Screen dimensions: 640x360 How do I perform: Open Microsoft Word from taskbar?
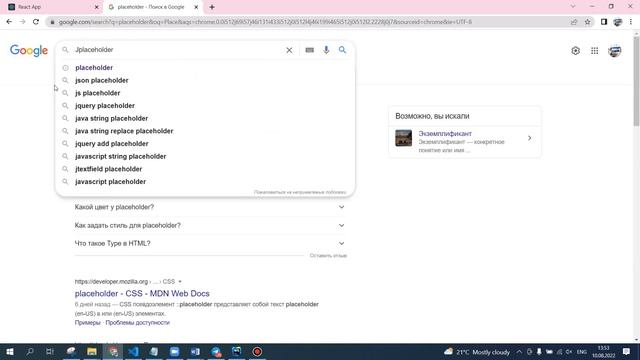[195, 351]
